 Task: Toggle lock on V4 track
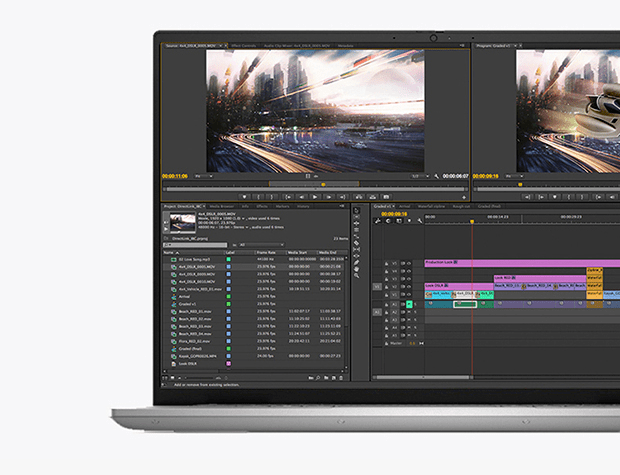pos(387,271)
